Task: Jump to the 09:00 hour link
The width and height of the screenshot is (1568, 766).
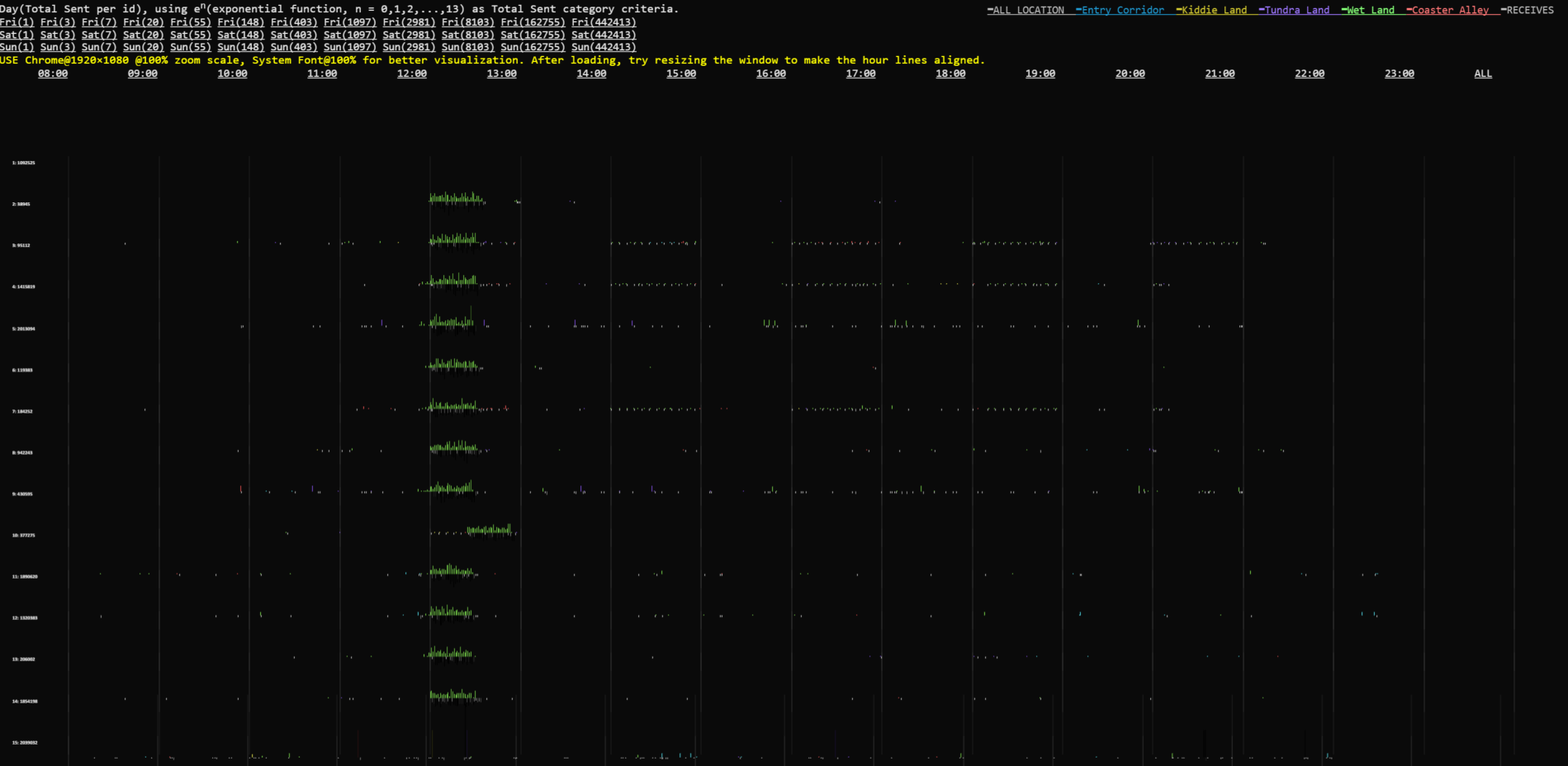Action: click(x=143, y=73)
